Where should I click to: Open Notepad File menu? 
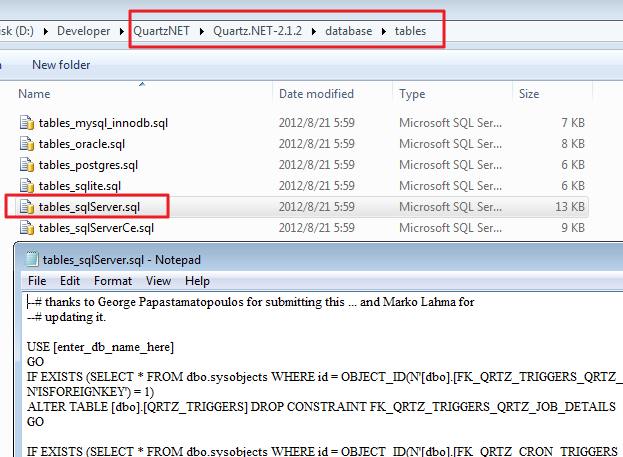37,281
